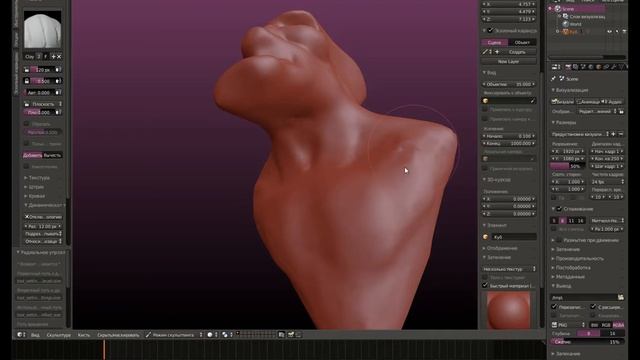
Task: Adjust the brush radius slider
Action: pyautogui.click(x=42, y=70)
